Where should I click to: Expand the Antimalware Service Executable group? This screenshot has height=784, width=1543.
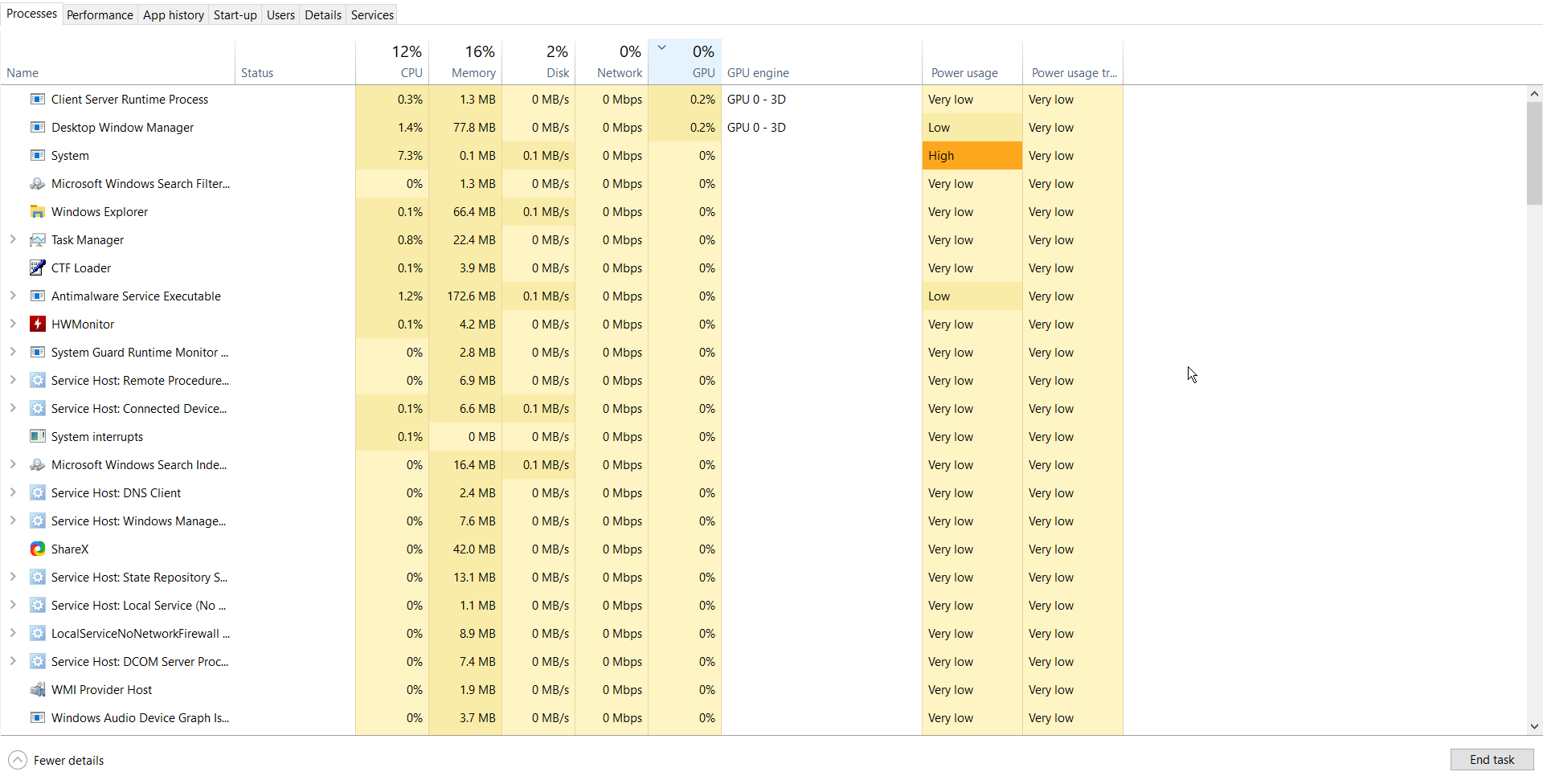click(13, 296)
